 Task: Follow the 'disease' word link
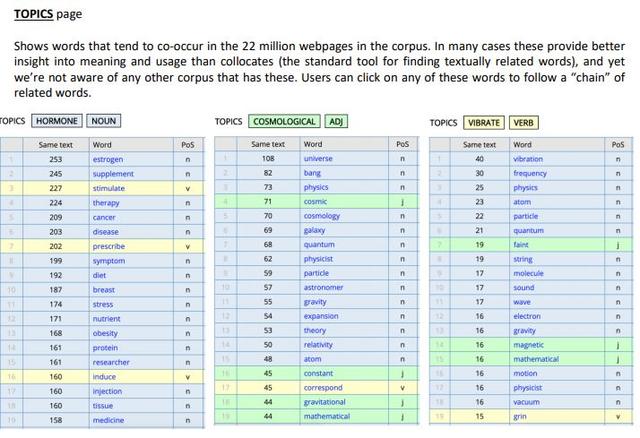(106, 232)
